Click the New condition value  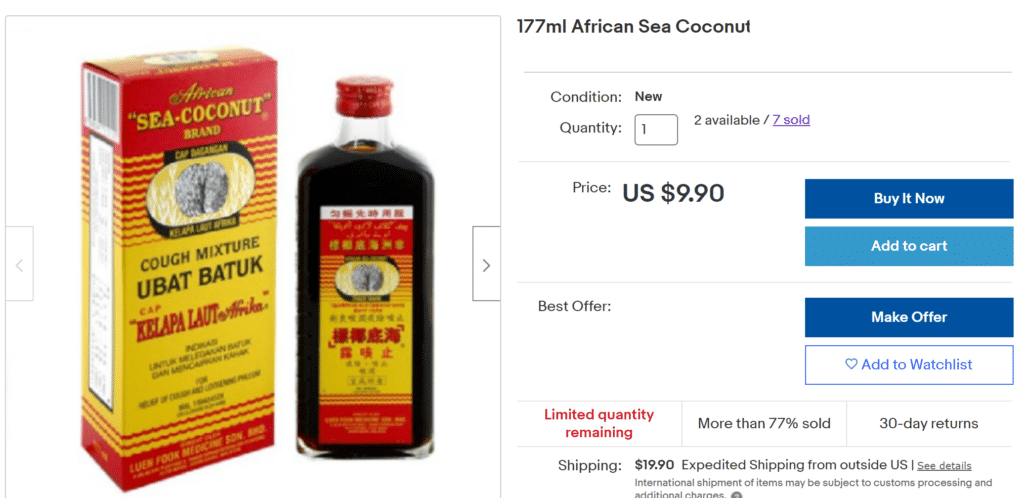[648, 97]
